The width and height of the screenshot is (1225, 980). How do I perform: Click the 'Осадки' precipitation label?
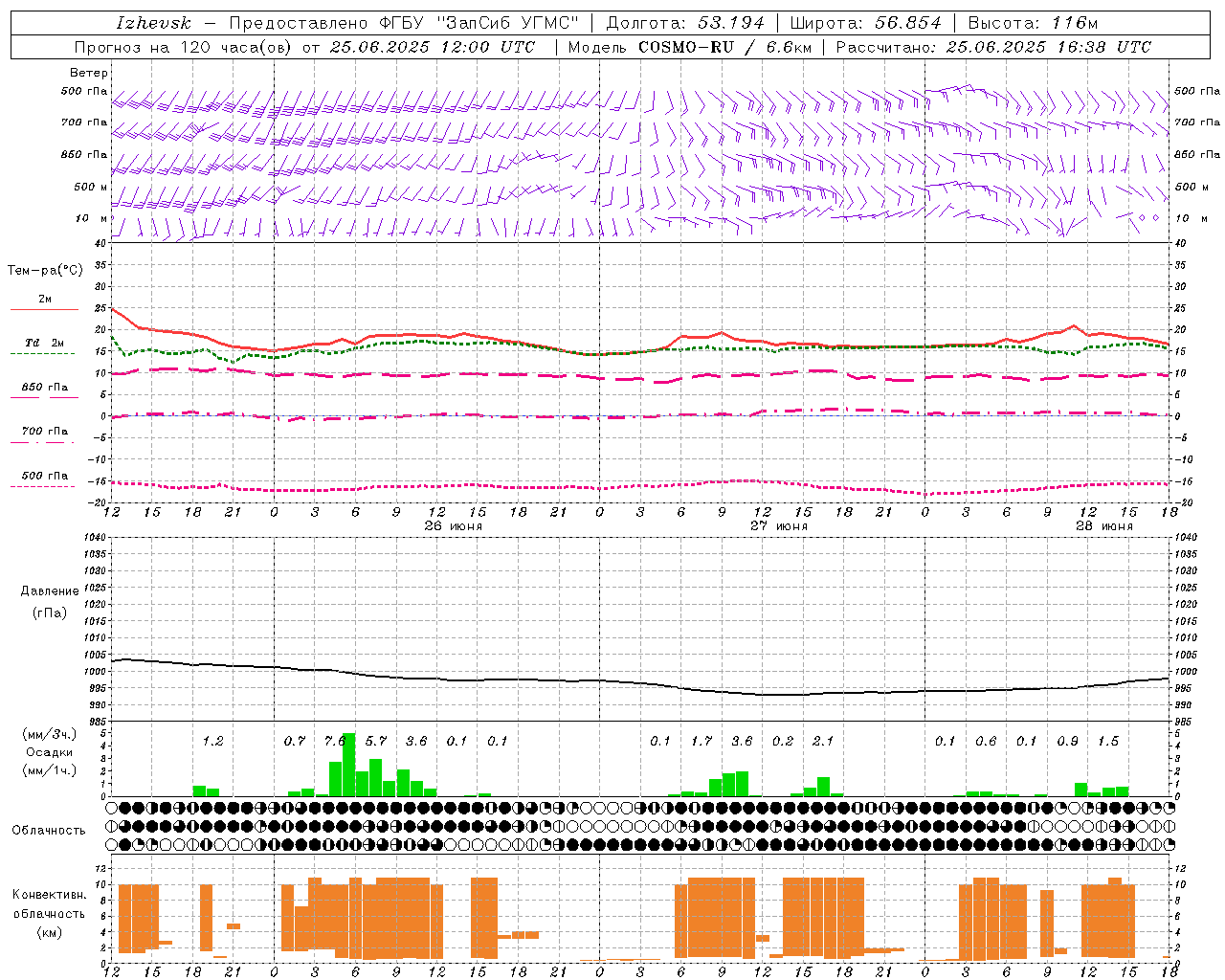49,752
